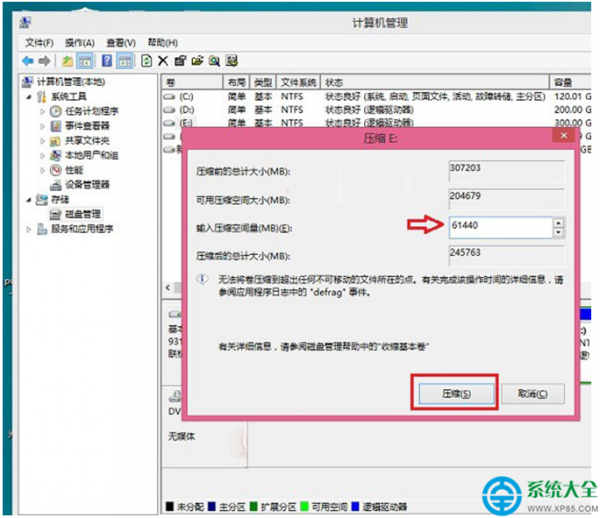Select 性能 tree item
Screen dimensions: 600x518
coord(74,170)
